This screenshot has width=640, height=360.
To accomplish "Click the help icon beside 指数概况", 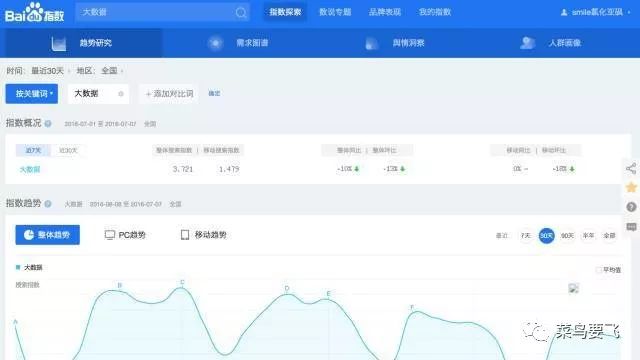I will [48, 123].
